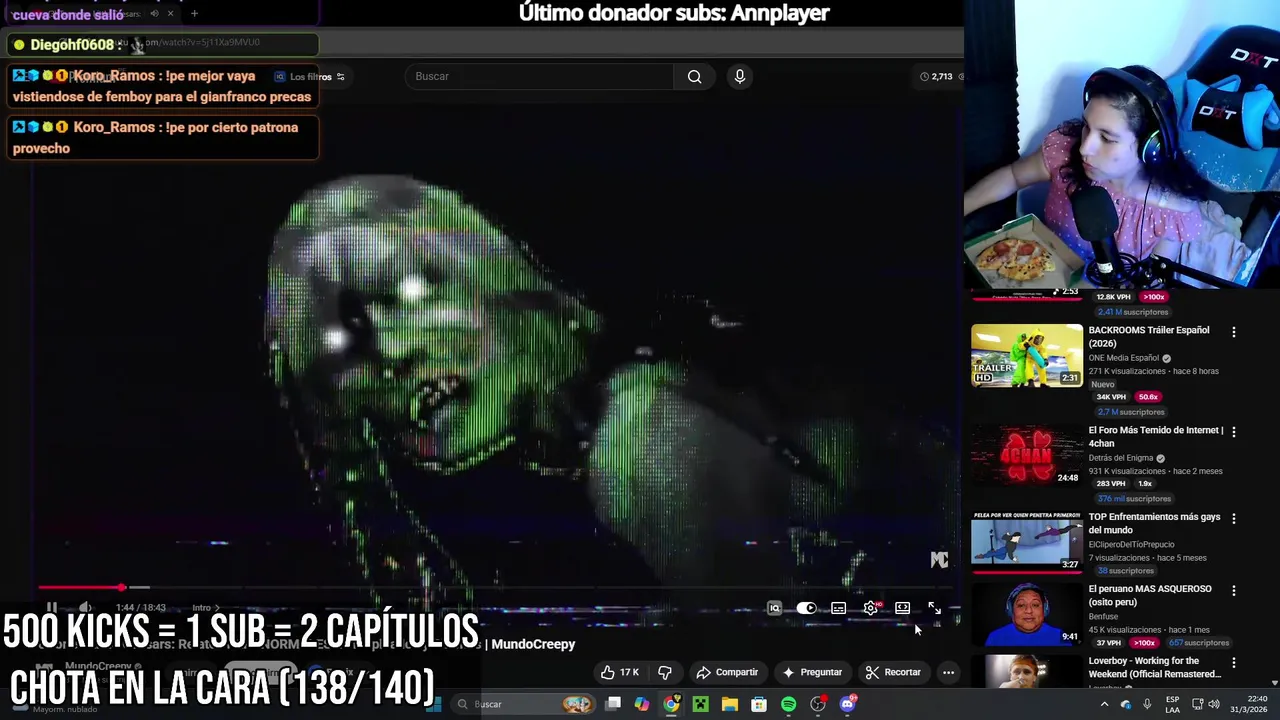Click the OneDrive tray icon
The height and width of the screenshot is (720, 1280).
1126,704
